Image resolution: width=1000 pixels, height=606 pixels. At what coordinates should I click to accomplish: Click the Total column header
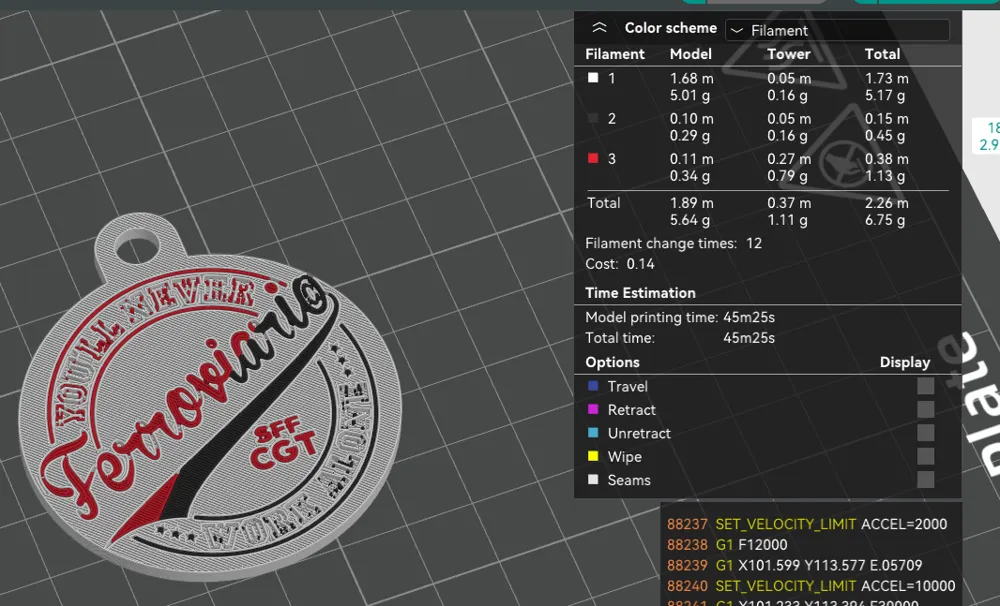883,54
